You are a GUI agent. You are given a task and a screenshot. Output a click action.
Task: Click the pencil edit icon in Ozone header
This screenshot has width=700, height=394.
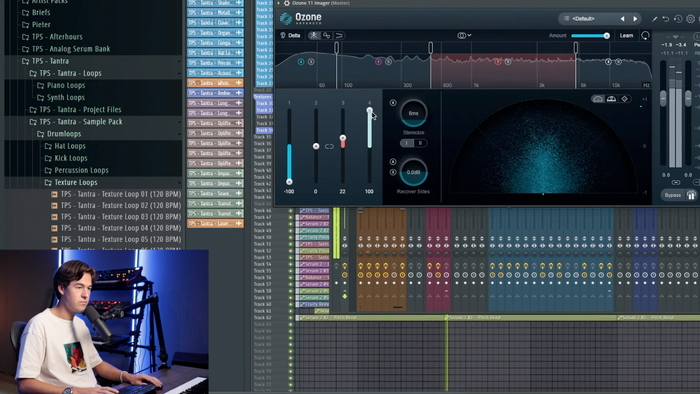[x=654, y=19]
